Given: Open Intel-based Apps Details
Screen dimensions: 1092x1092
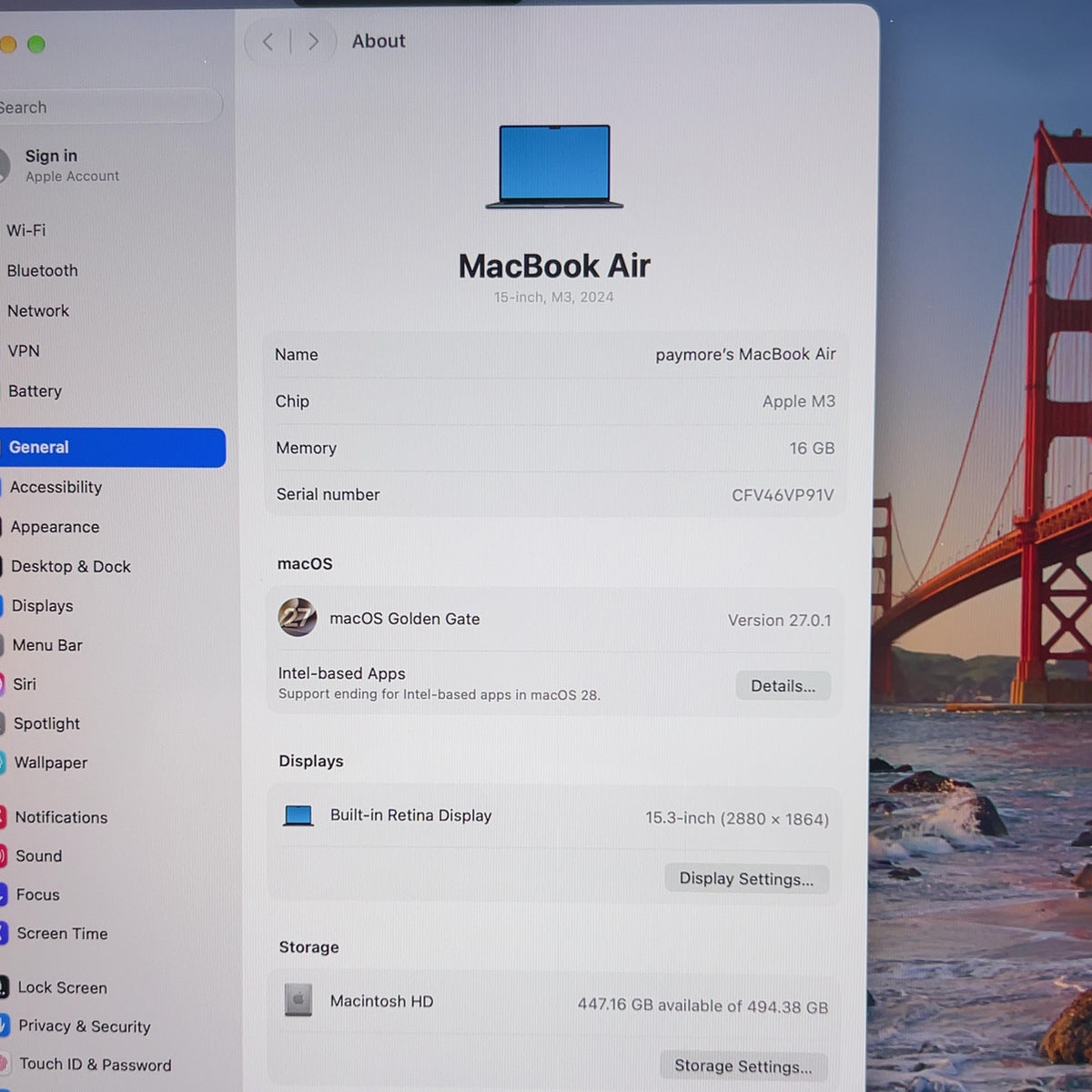Looking at the screenshot, I should coord(783,686).
